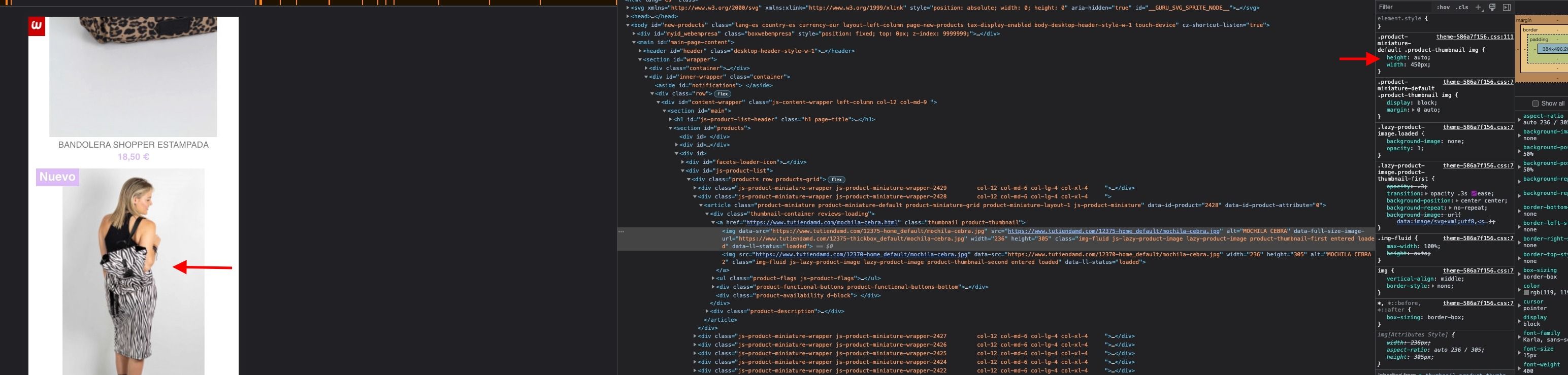Viewport: 1568px width, 375px height.
Task: Click flex badge next to products-grid div
Action: pyautogui.click(x=837, y=180)
